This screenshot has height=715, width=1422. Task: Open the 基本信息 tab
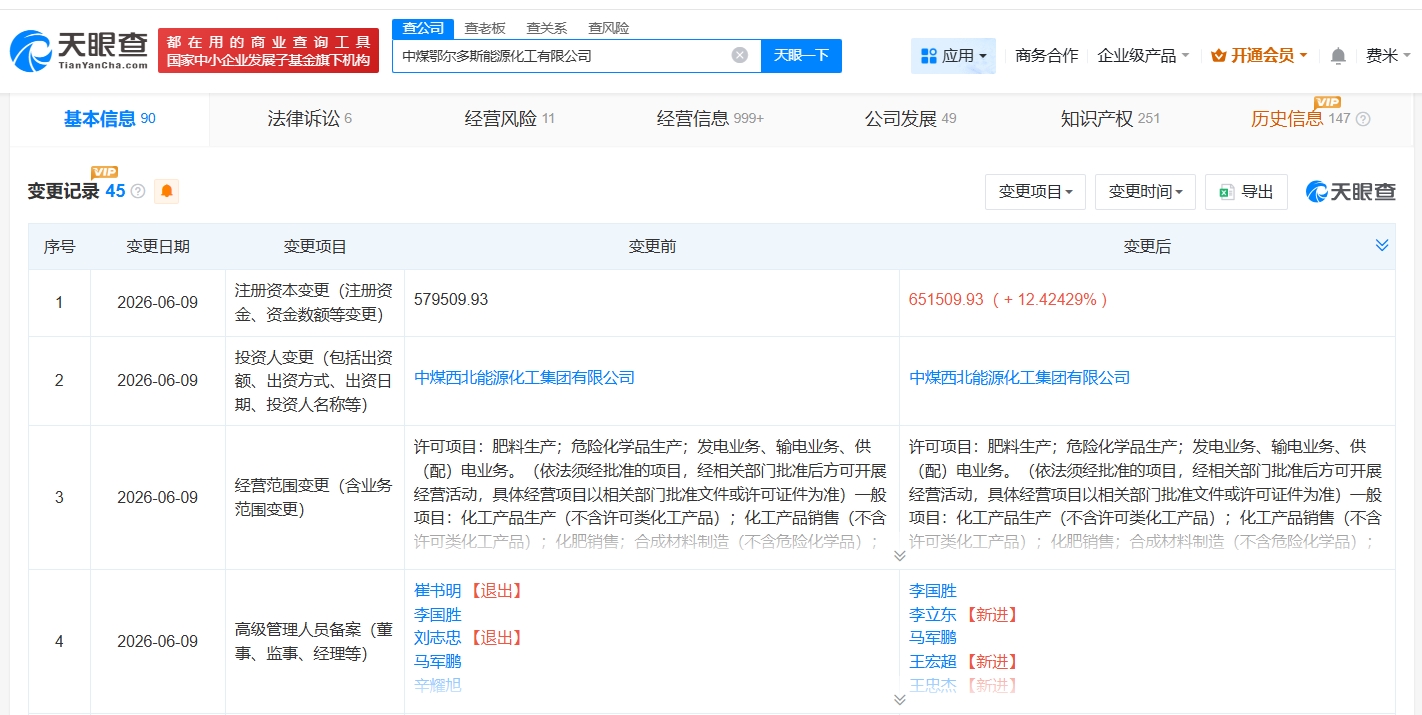(x=110, y=119)
